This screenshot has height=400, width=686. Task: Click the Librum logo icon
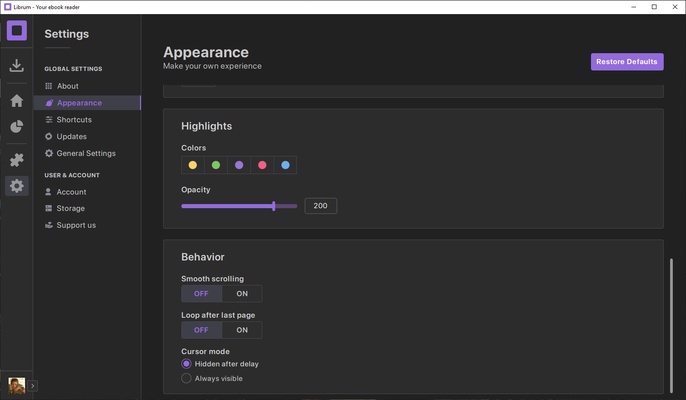(16, 31)
